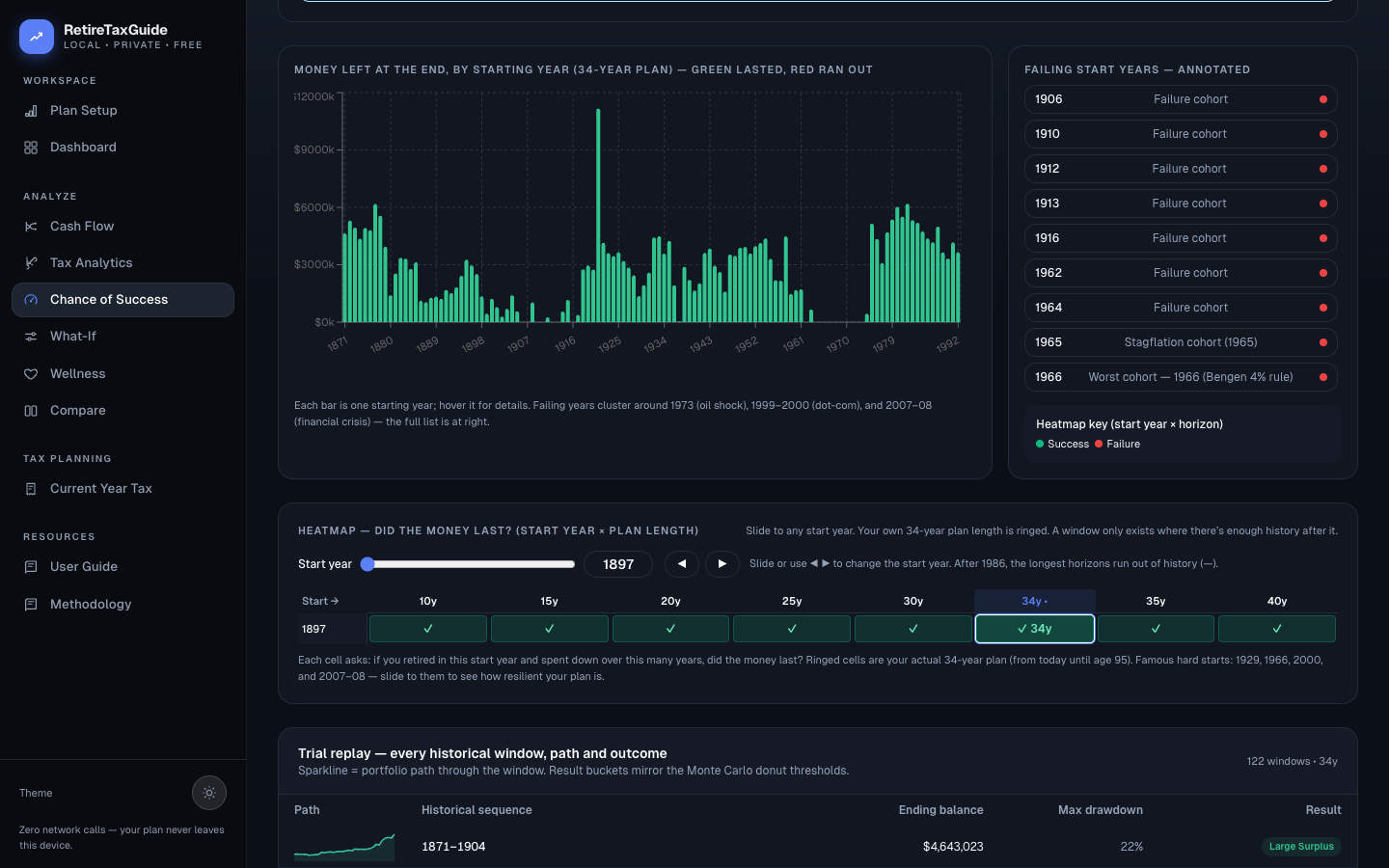Viewport: 1389px width, 868px height.
Task: Open the What-If analysis page
Action: pyautogui.click(x=123, y=337)
